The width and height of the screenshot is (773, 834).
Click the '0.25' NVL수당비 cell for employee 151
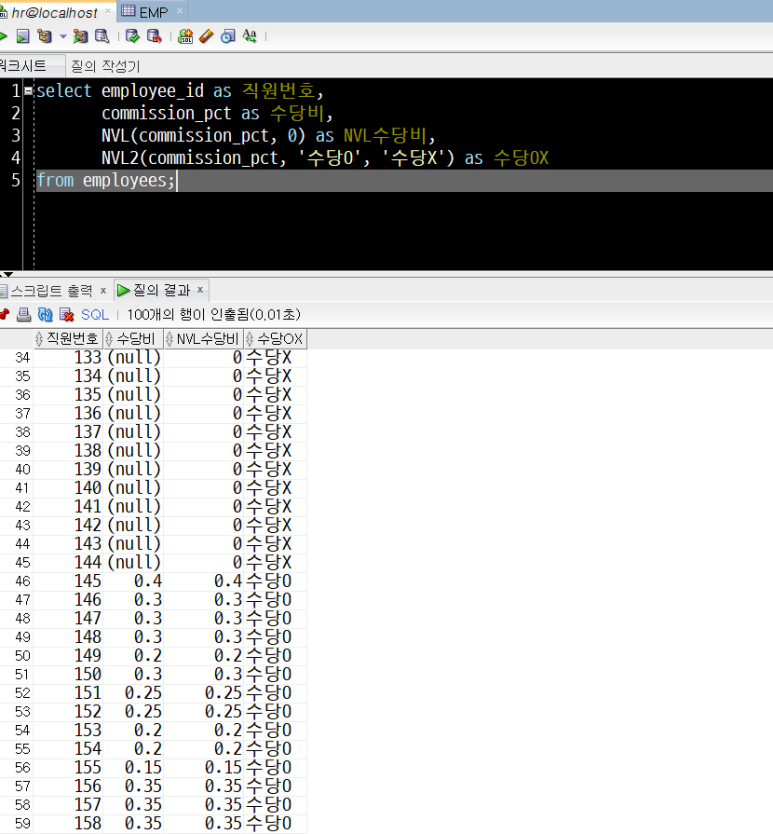(x=204, y=693)
